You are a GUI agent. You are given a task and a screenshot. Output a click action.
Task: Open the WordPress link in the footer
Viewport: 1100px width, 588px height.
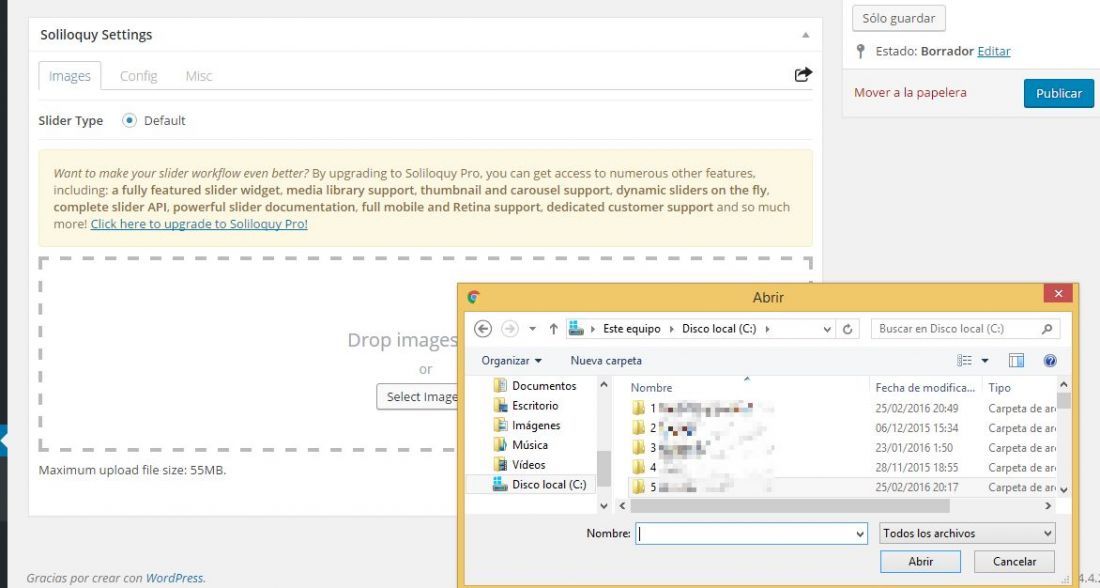[x=175, y=578]
